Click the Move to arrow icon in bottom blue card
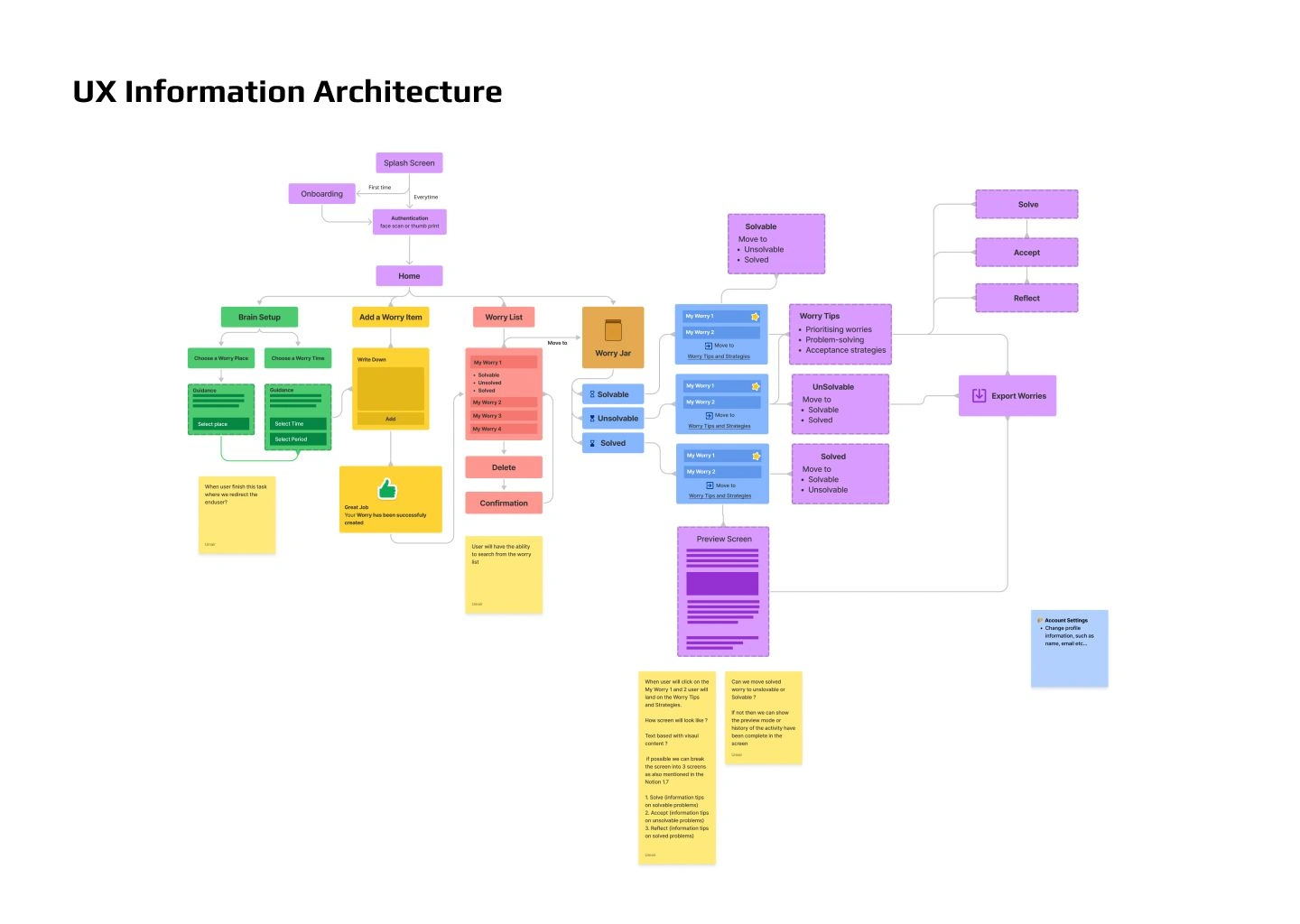This screenshot has height=924, width=1300. (710, 485)
